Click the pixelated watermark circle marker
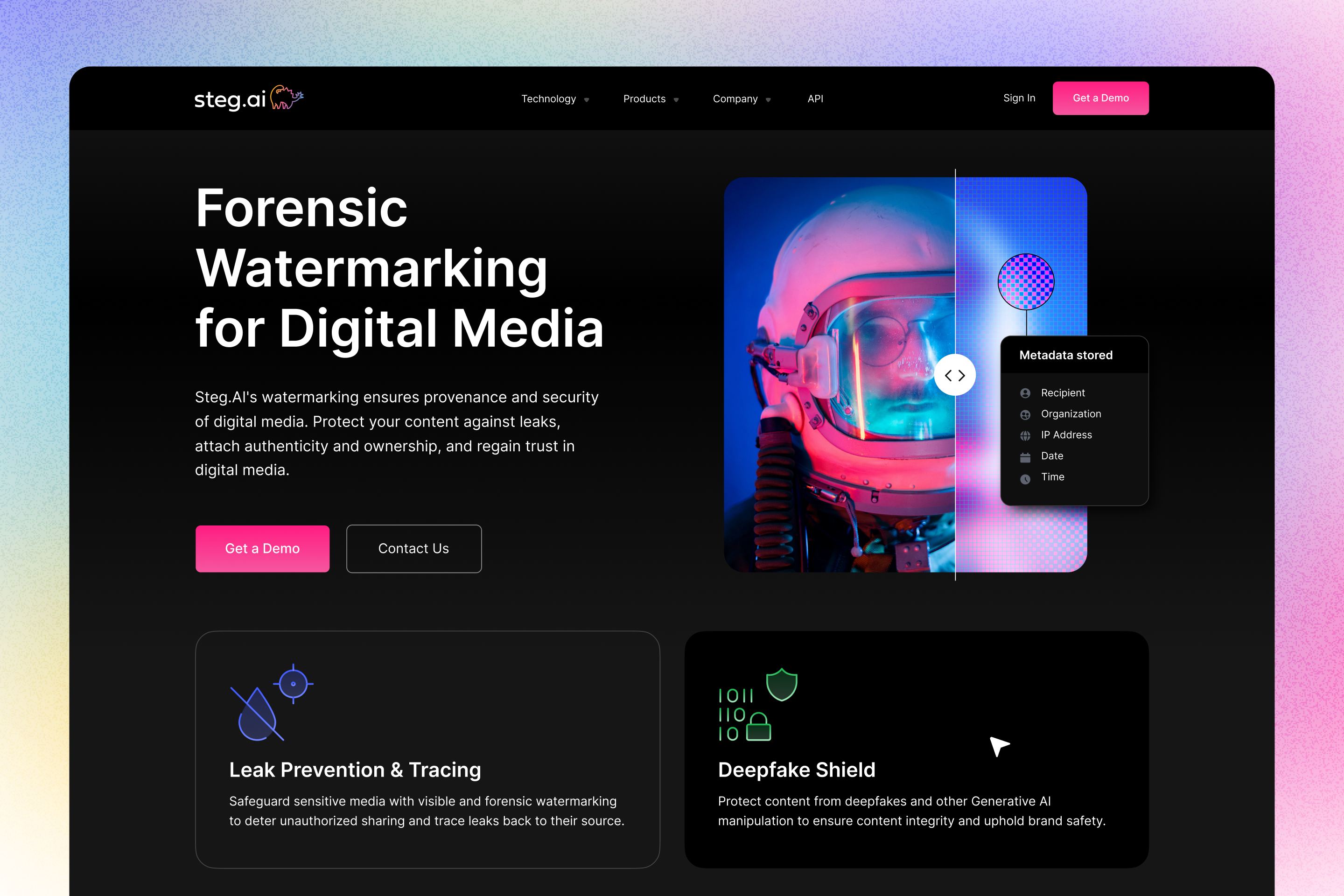This screenshot has width=1344, height=896. [1026, 281]
